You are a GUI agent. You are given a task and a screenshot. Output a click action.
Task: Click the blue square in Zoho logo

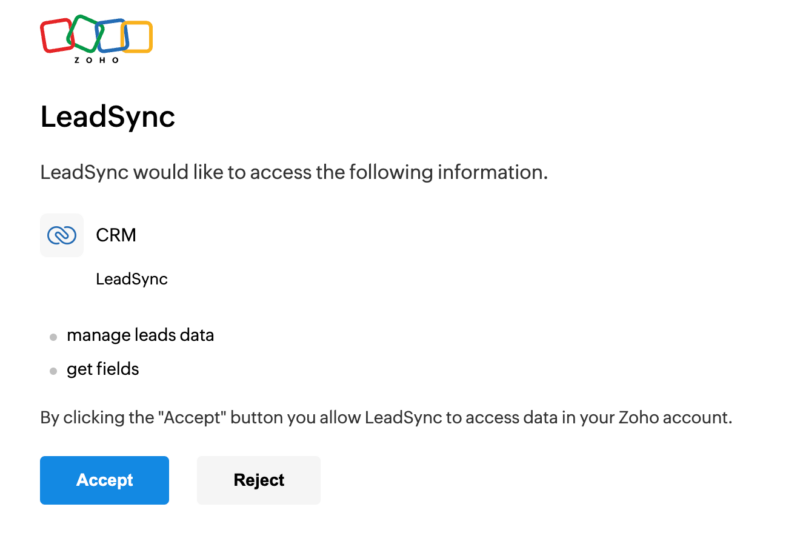(112, 36)
